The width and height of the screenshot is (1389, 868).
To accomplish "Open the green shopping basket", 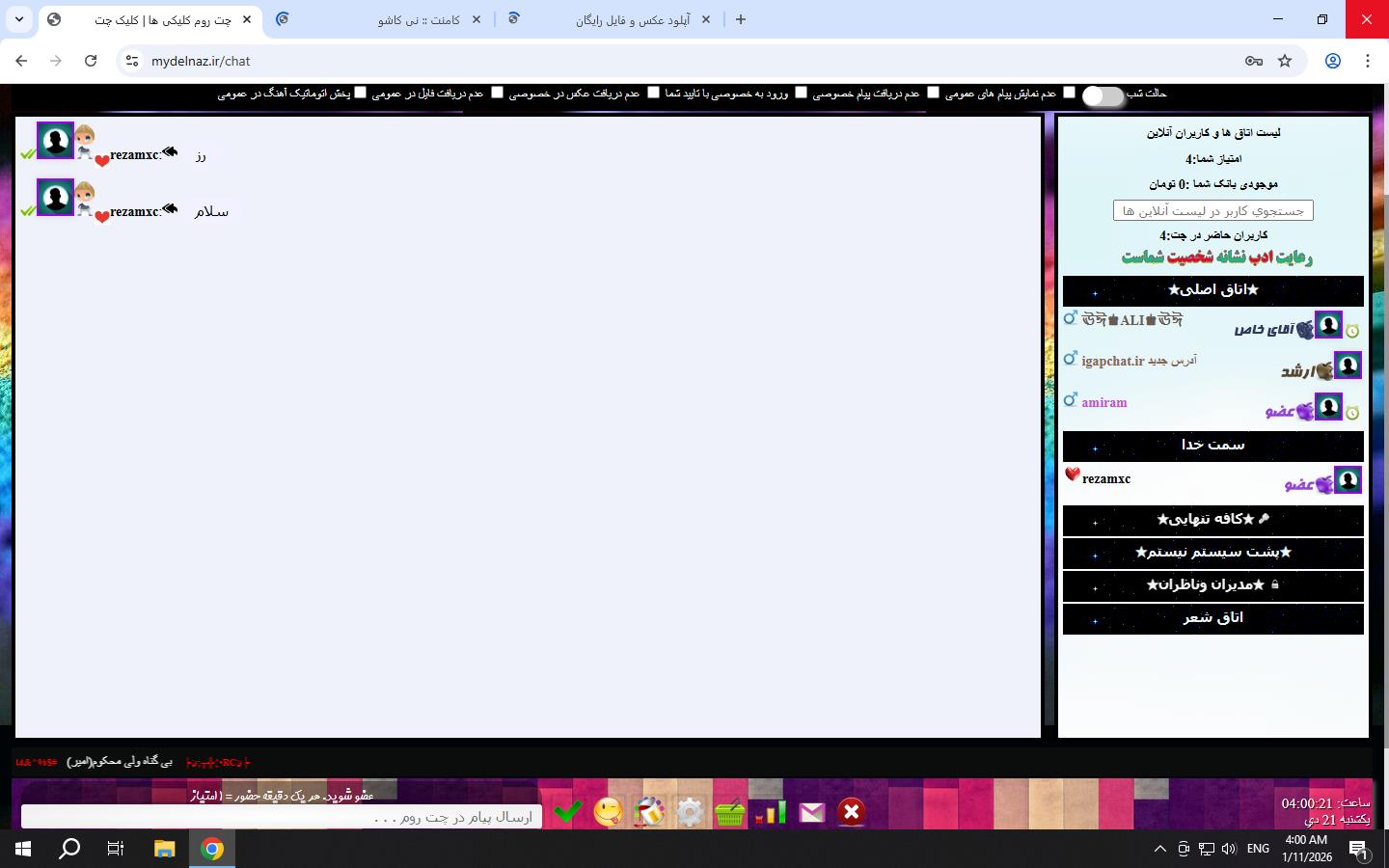I will point(730,813).
